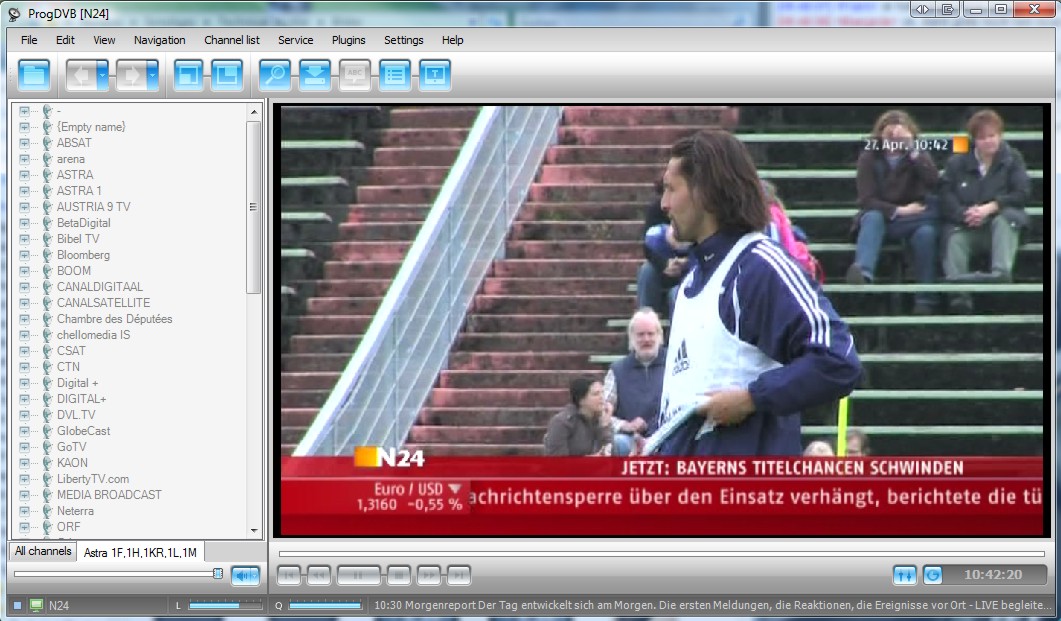1061x621 pixels.
Task: Select AUSTRIA 9 TV in channel tree
Action: tap(93, 207)
